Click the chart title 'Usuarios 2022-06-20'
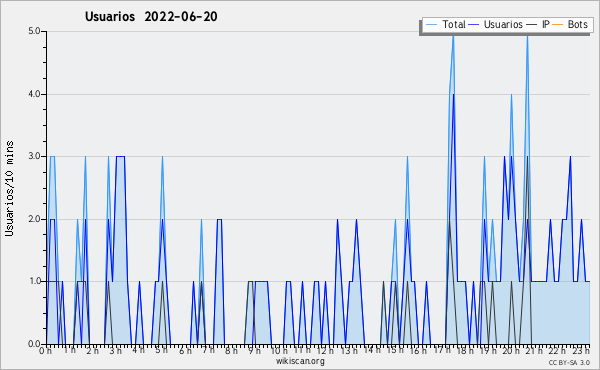This screenshot has width=600, height=370. (151, 16)
